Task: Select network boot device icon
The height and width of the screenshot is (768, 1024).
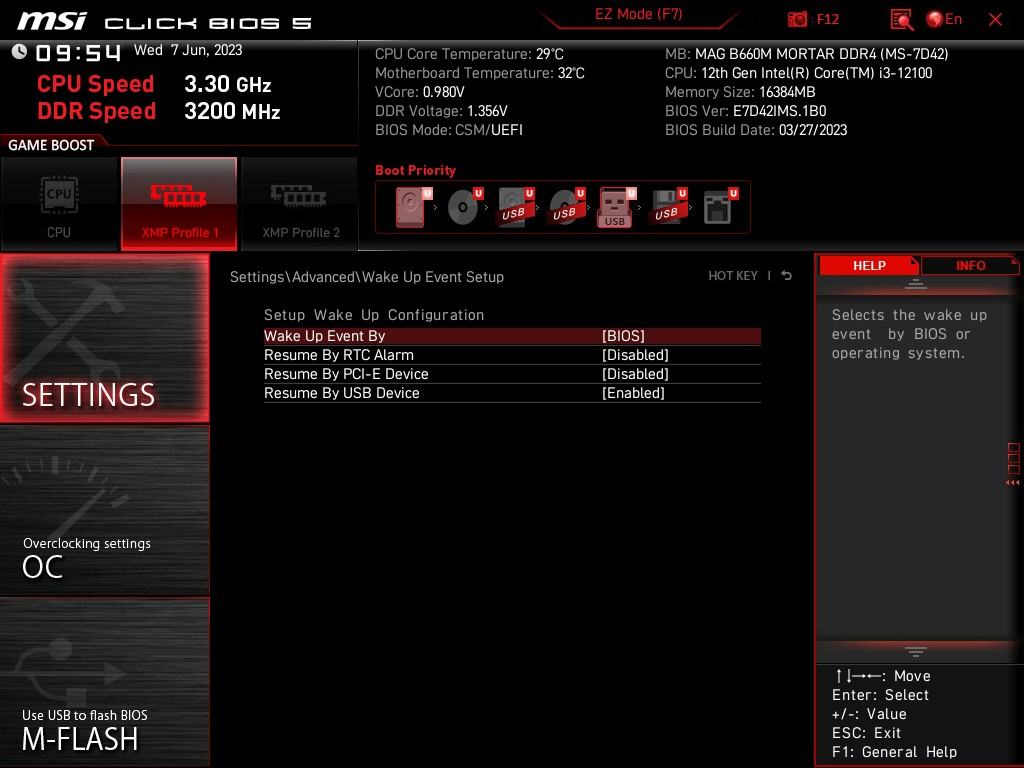Action: (x=720, y=207)
